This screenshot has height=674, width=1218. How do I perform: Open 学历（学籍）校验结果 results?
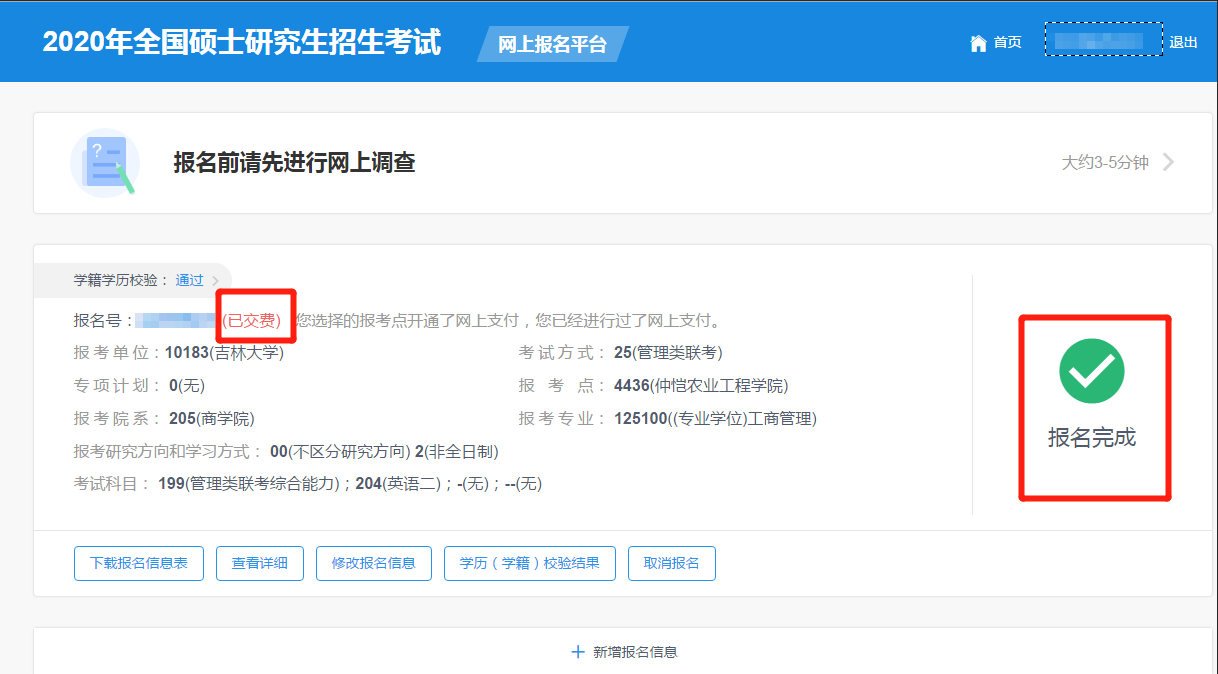coord(529,563)
